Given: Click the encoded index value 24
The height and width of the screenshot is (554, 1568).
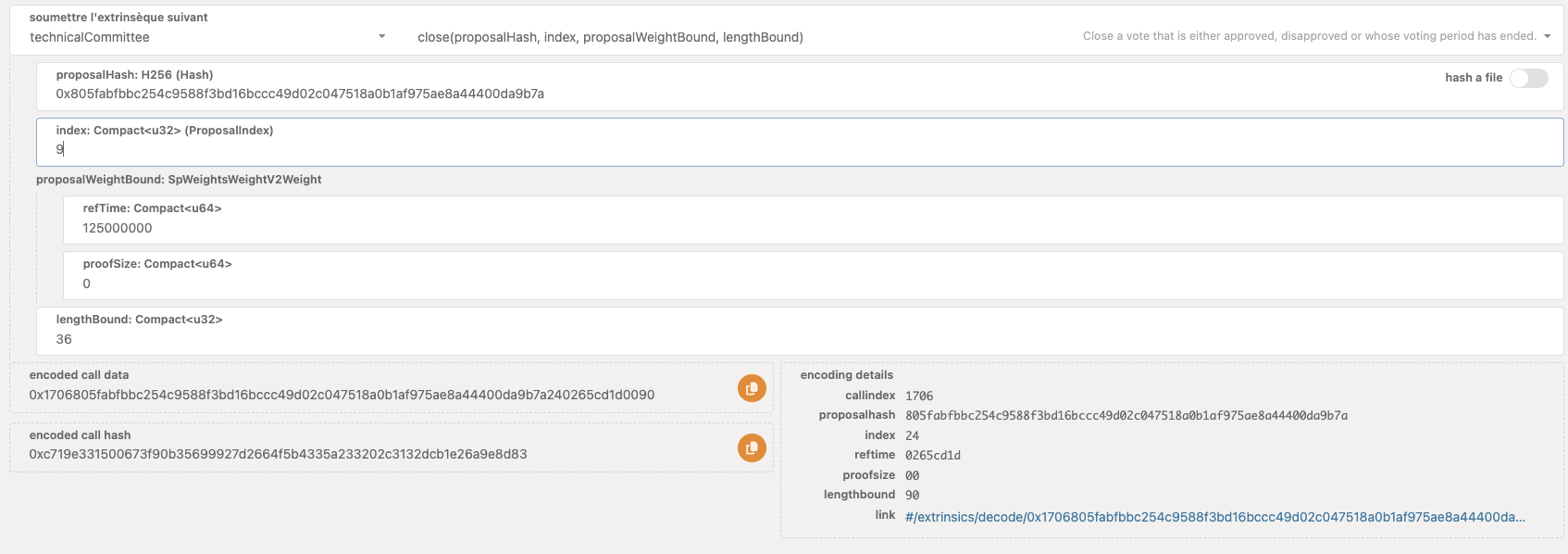Looking at the screenshot, I should pyautogui.click(x=912, y=435).
